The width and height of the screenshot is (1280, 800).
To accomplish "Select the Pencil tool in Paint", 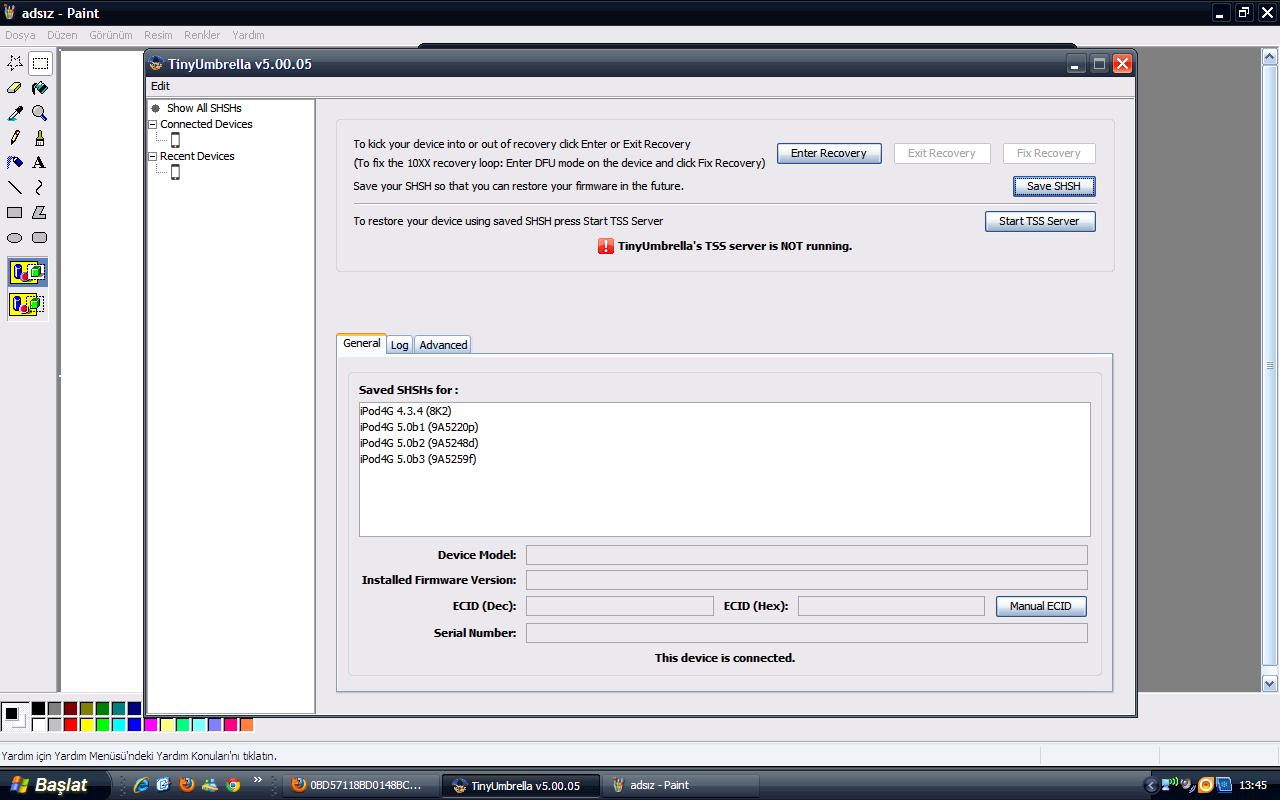I will [x=15, y=138].
